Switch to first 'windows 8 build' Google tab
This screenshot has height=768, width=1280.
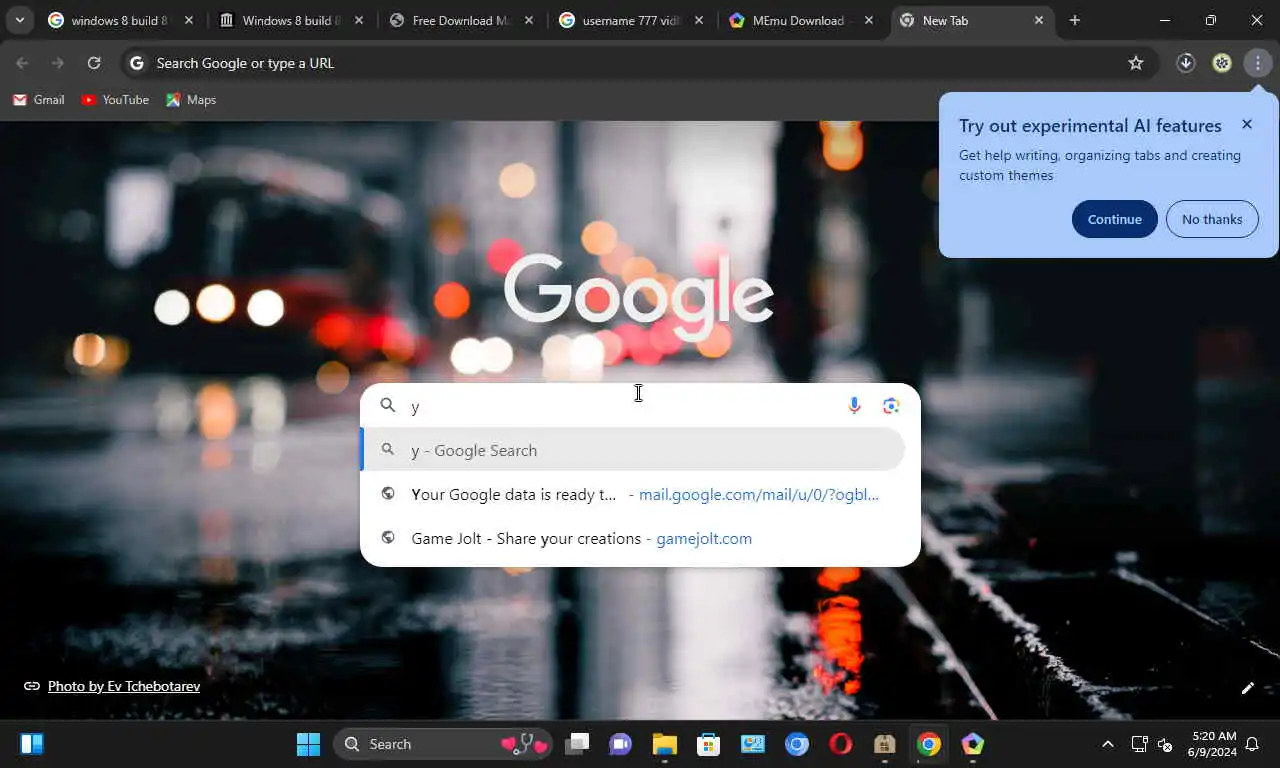121,20
